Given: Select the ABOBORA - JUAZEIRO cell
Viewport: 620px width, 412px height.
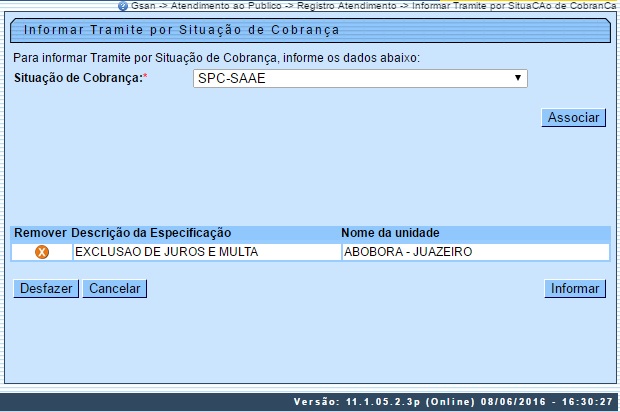Looking at the screenshot, I should [476, 252].
